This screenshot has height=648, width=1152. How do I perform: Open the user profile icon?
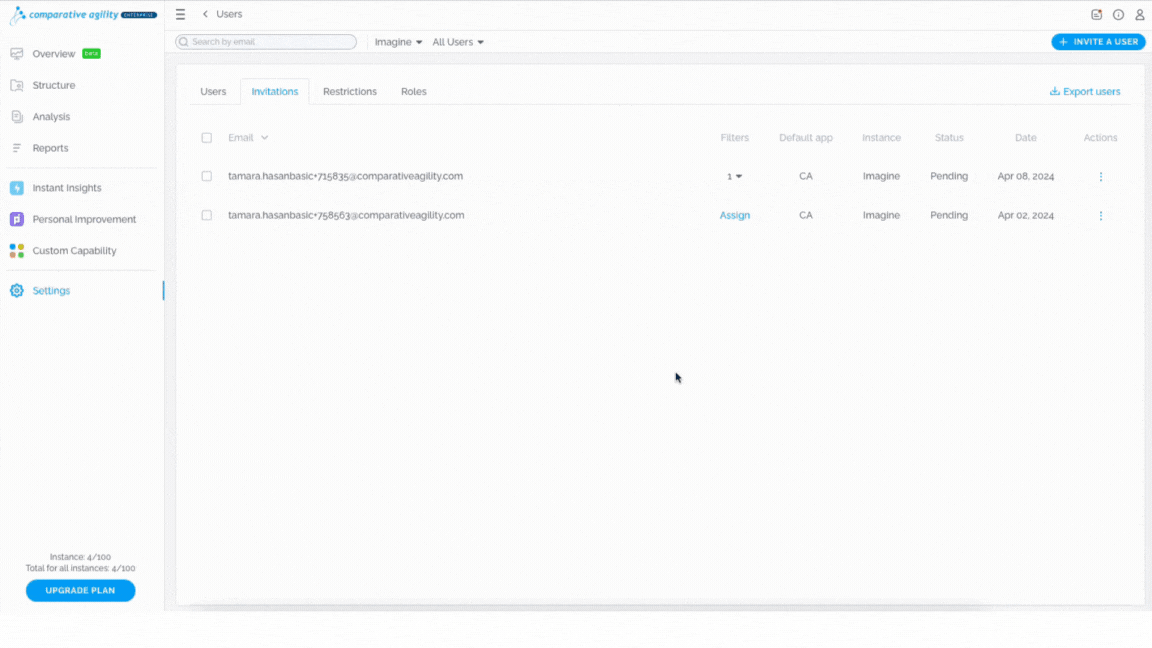pyautogui.click(x=1140, y=15)
